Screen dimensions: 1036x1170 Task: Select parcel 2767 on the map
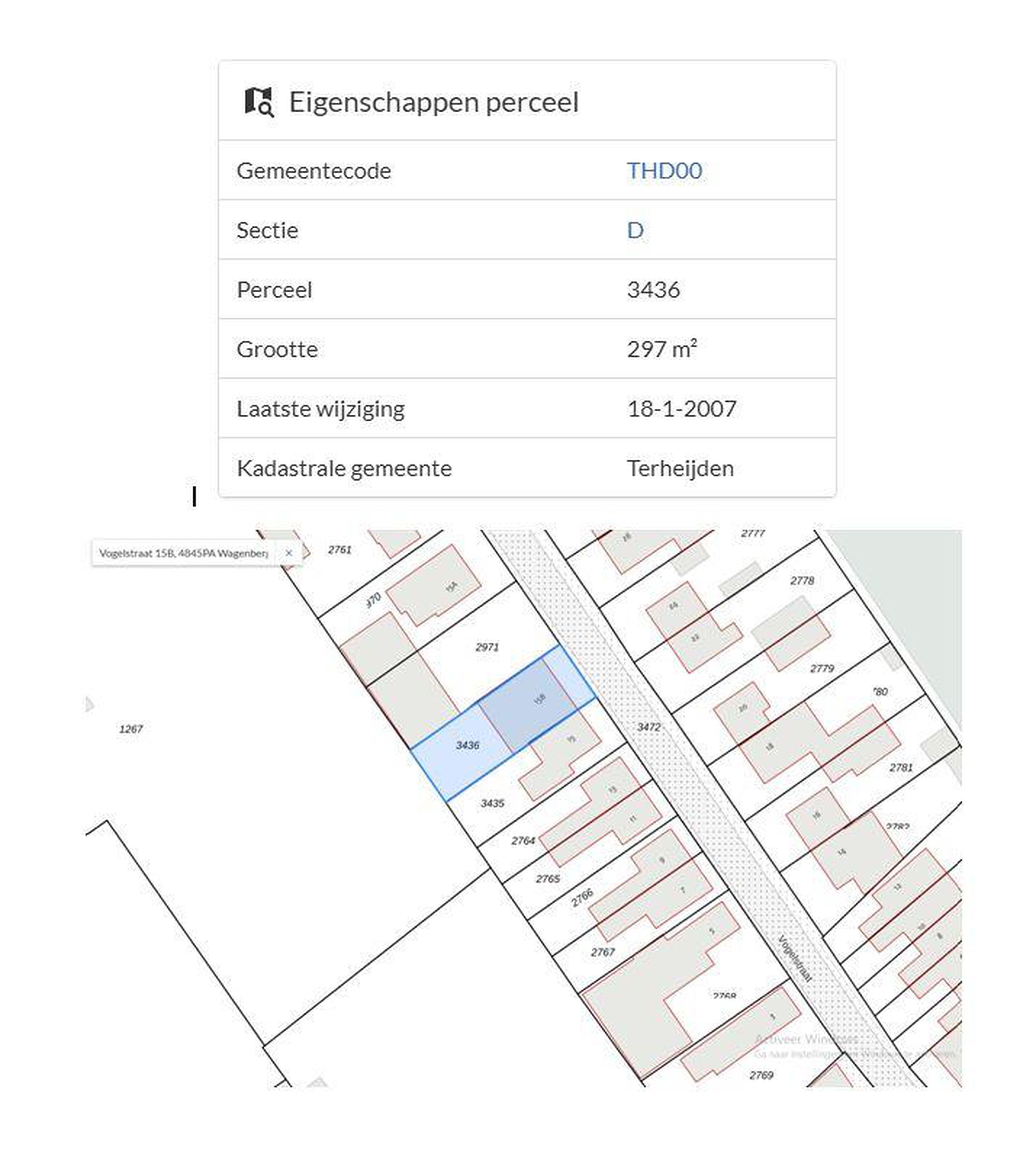tap(603, 952)
